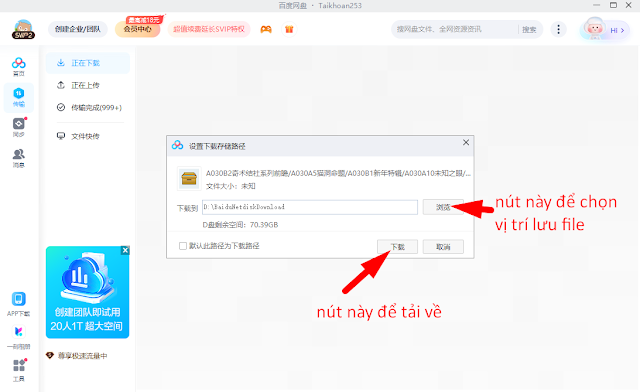Click the game controller icon in header
This screenshot has height=392, width=640.
click(266, 29)
